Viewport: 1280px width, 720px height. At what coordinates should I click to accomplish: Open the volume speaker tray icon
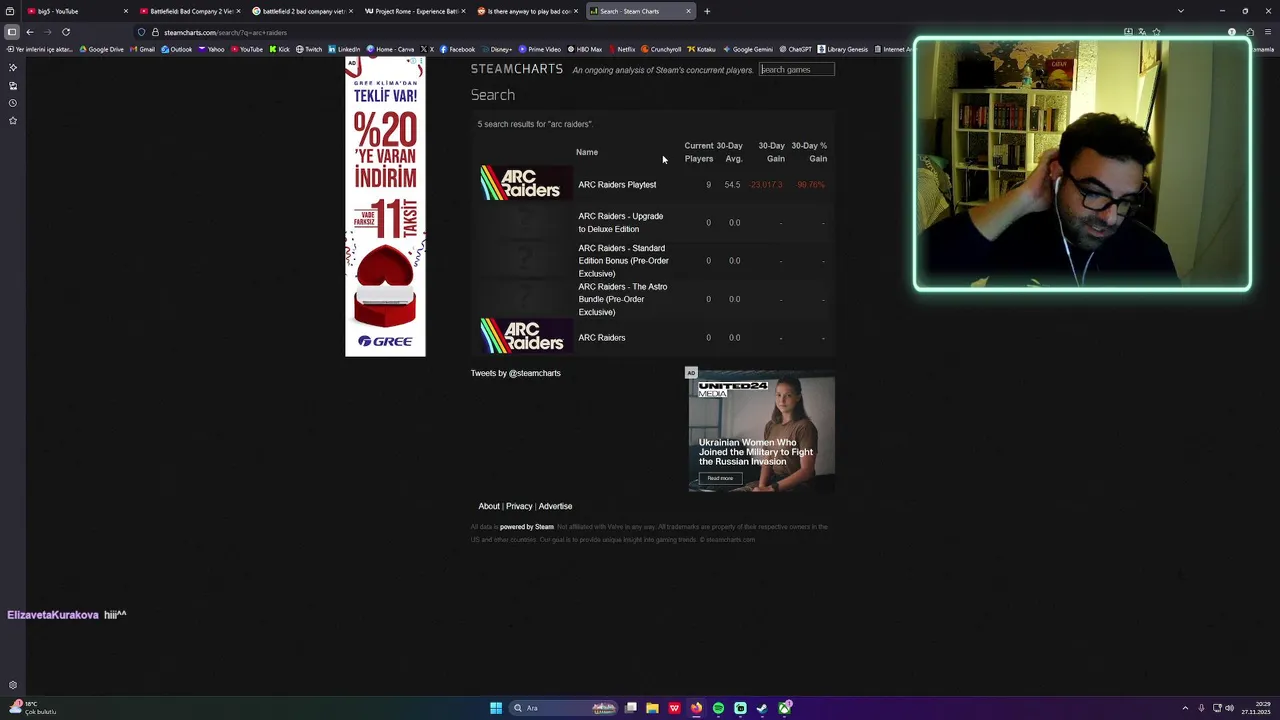pyautogui.click(x=1229, y=708)
